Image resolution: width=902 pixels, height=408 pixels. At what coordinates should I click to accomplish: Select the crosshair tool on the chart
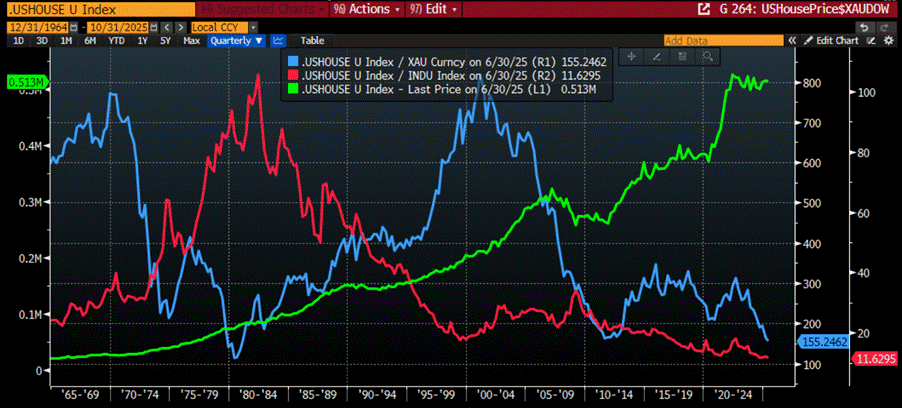click(632, 56)
